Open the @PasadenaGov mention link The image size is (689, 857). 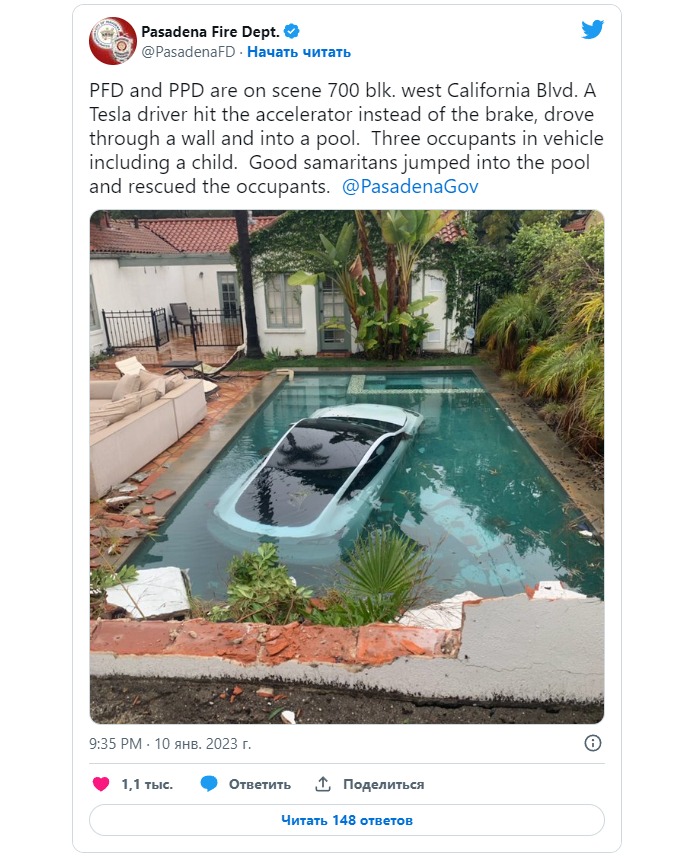pyautogui.click(x=410, y=186)
